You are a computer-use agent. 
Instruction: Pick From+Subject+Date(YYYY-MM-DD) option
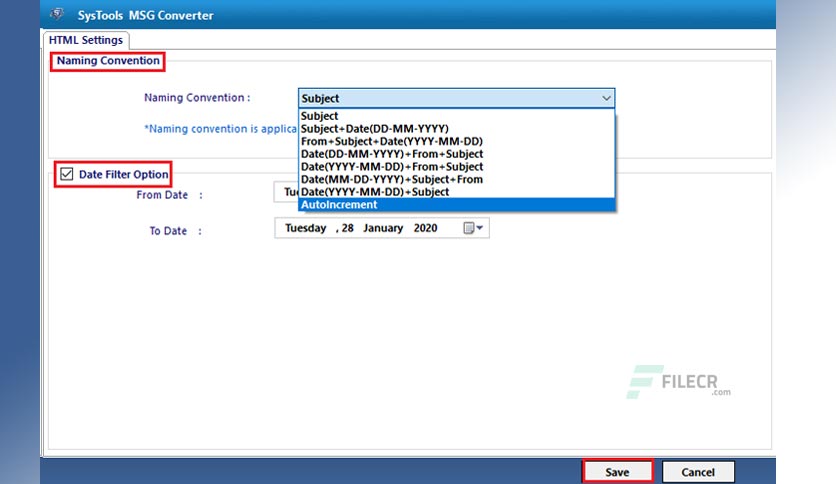[456, 141]
